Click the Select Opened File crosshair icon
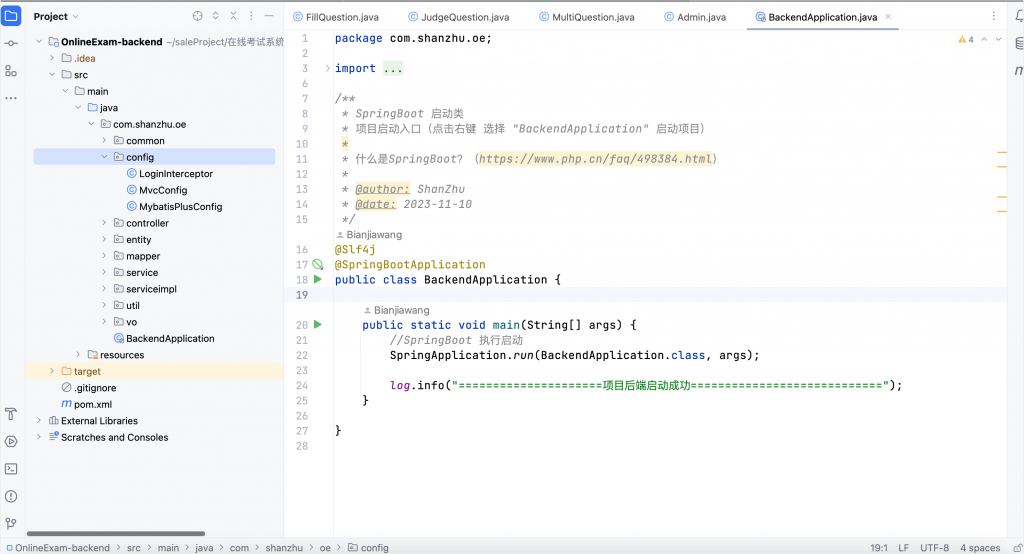Screen dimensions: 1024x554 click(x=197, y=17)
